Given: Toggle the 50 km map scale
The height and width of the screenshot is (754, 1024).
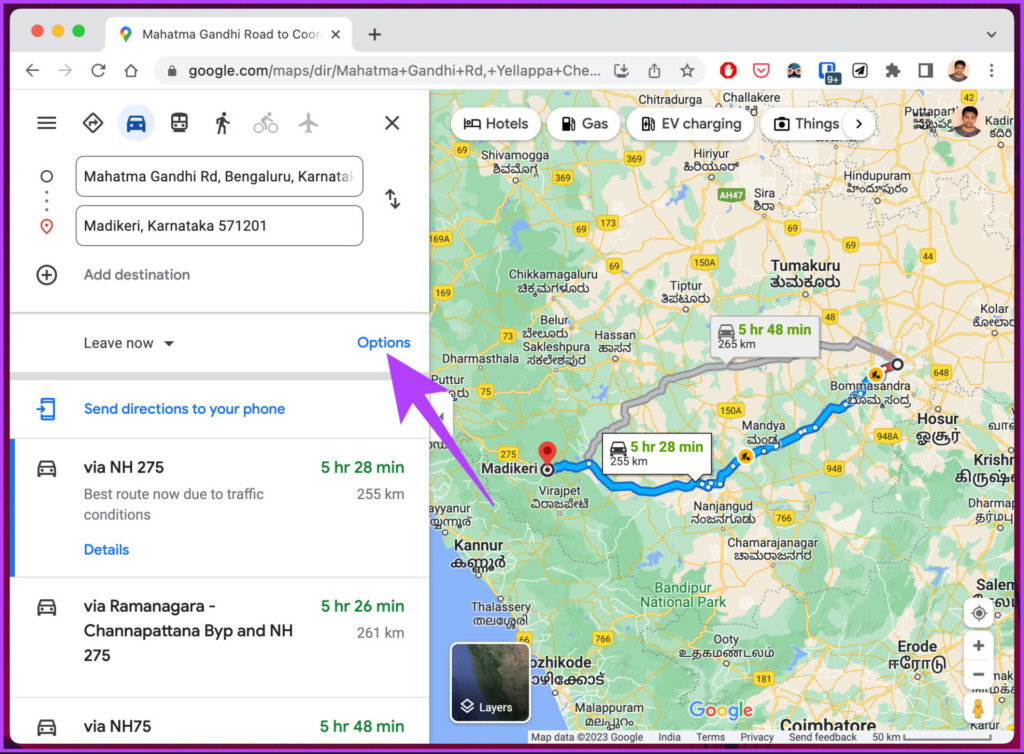Looking at the screenshot, I should coord(931,737).
